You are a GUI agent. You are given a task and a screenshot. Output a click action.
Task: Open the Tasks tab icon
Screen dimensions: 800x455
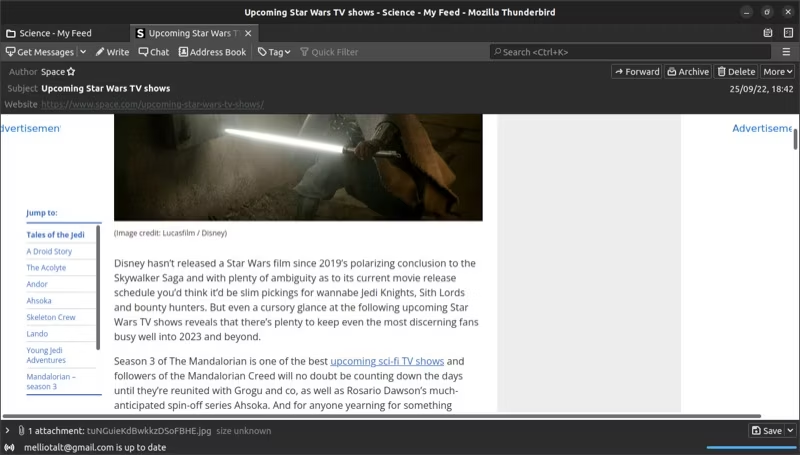[788, 33]
